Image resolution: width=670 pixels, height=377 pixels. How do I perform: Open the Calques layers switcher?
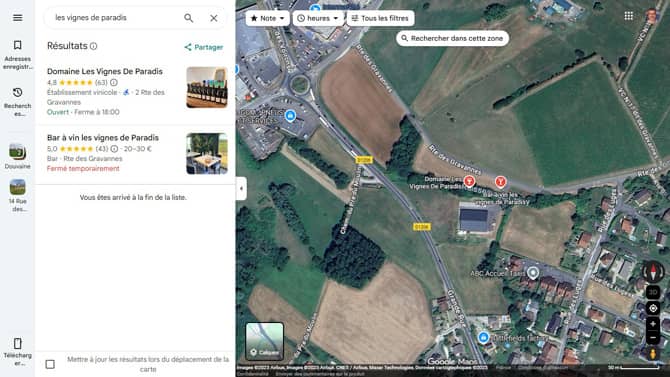coord(264,341)
